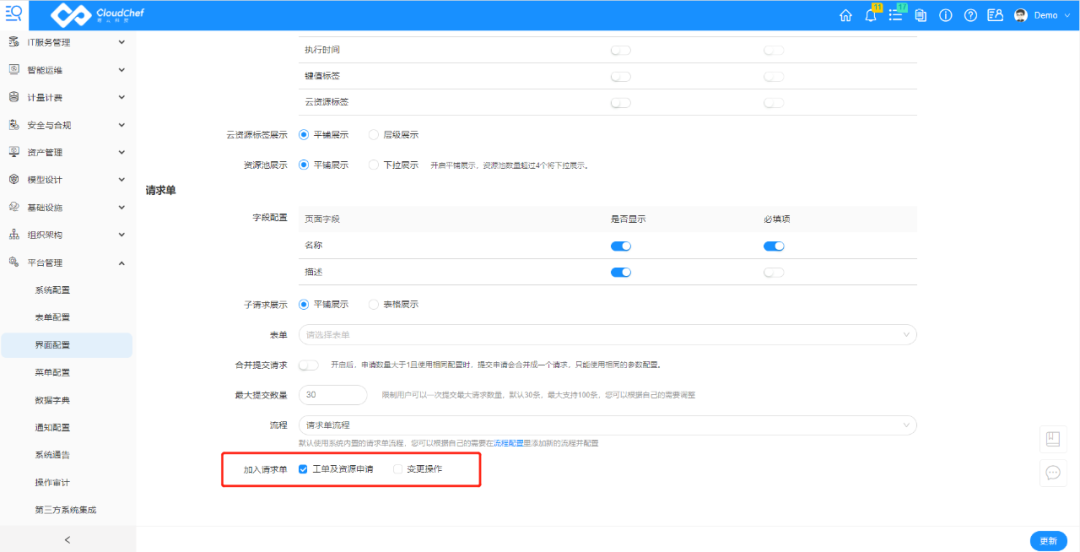Expand the 计量计费 menu chevron

point(122,97)
